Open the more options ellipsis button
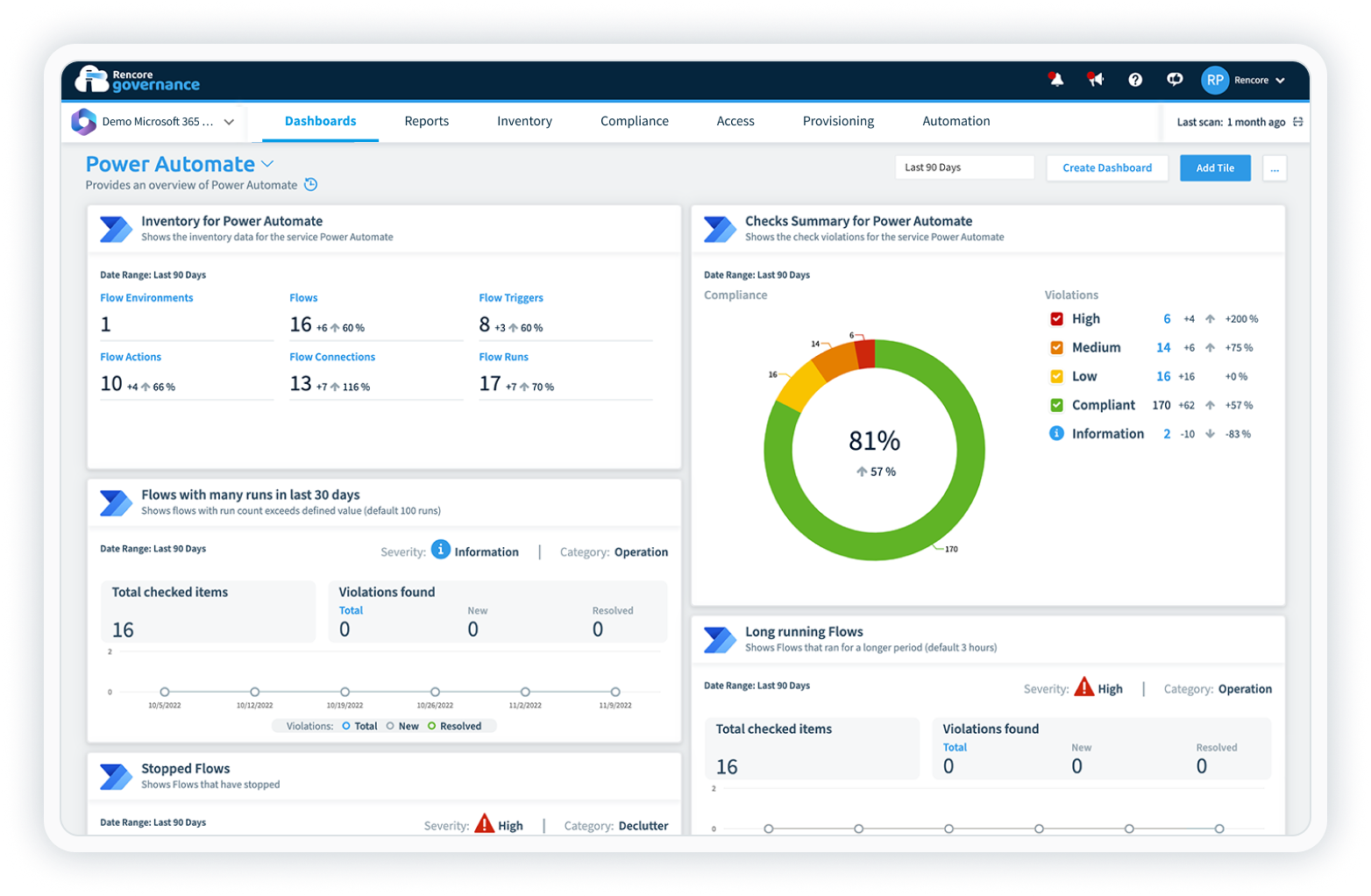1371x896 pixels. pos(1275,168)
